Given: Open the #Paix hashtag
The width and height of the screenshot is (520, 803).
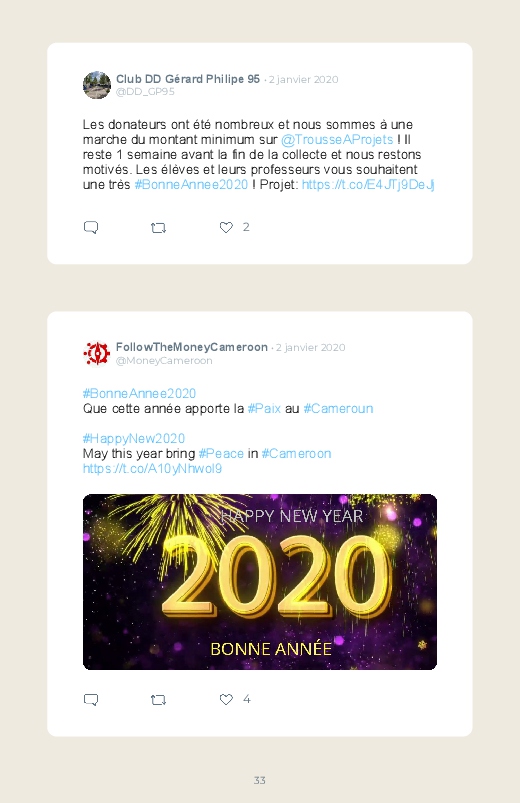Looking at the screenshot, I should [x=264, y=409].
